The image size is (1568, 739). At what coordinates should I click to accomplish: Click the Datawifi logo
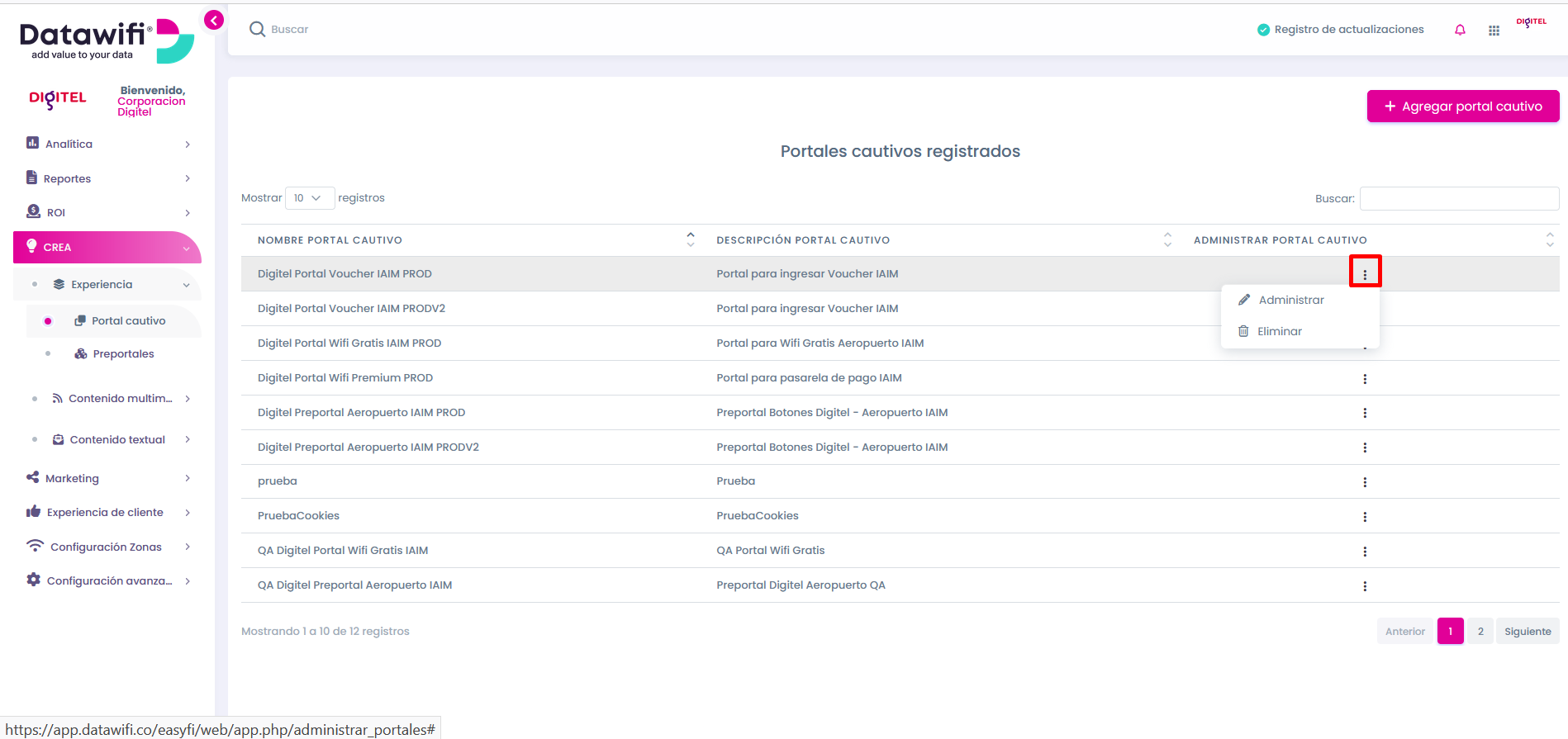(107, 41)
